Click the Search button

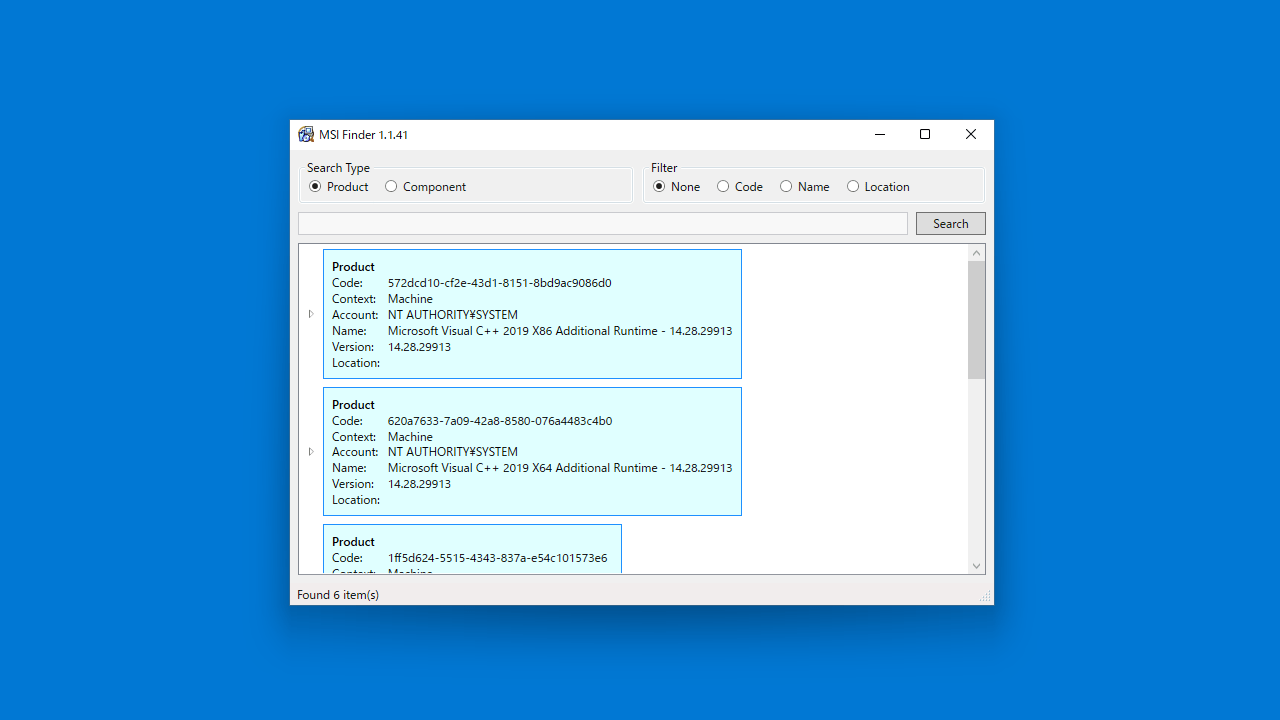950,224
